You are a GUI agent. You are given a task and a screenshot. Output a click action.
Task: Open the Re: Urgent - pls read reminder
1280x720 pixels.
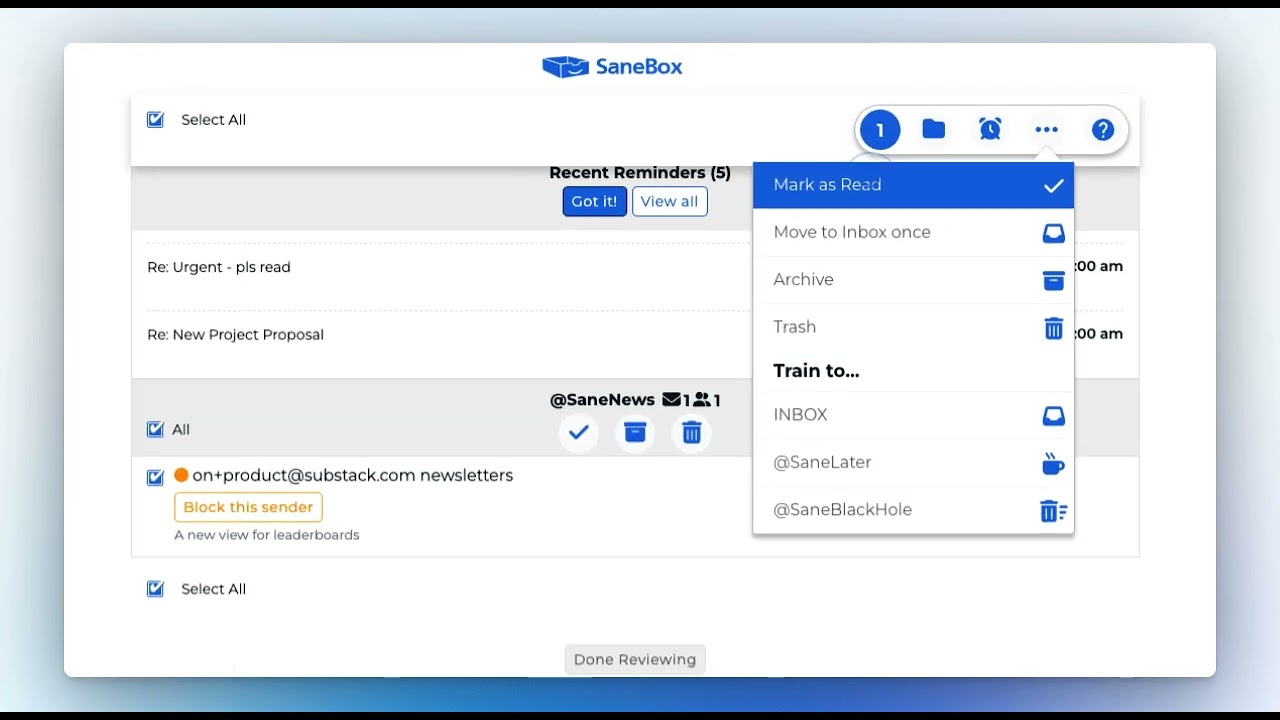(219, 267)
